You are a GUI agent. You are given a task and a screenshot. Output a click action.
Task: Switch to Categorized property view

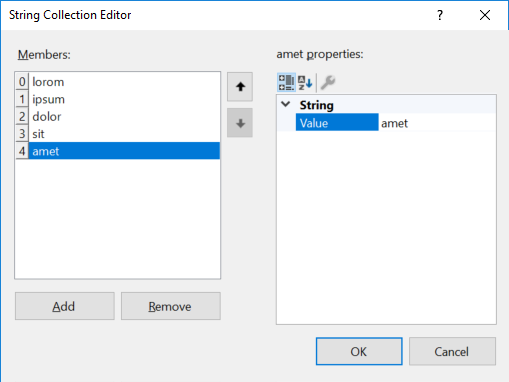point(286,82)
